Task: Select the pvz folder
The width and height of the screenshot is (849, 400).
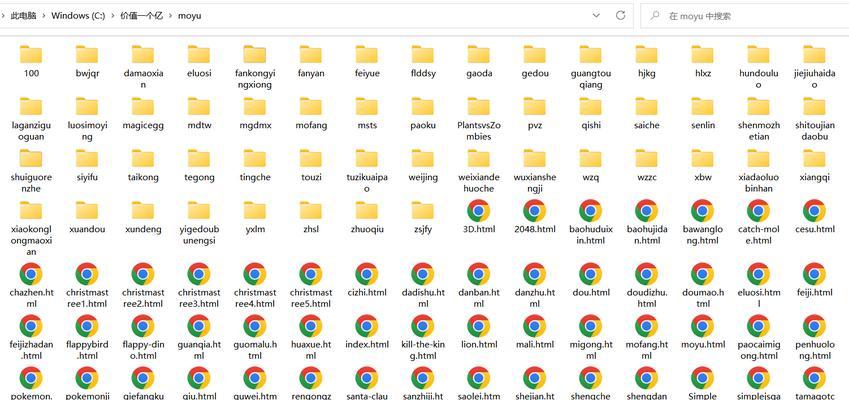Action: point(534,106)
